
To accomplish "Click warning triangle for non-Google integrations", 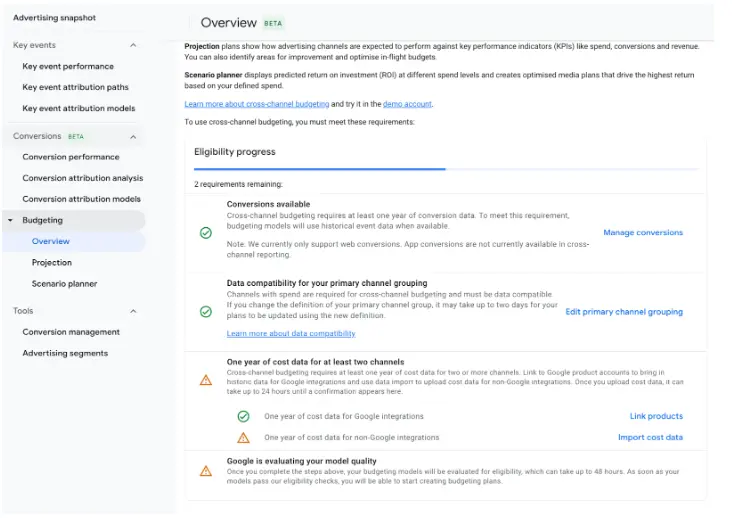I will click(x=243, y=438).
